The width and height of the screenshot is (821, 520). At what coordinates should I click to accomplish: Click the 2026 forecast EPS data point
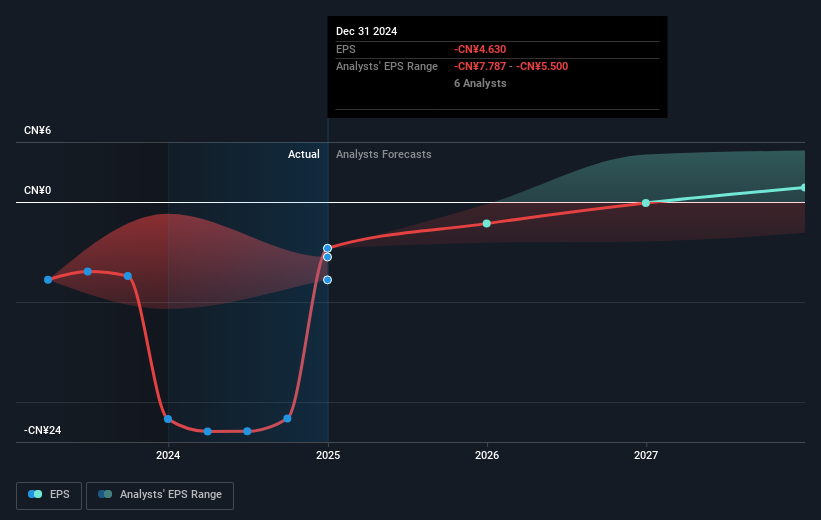[x=486, y=224]
